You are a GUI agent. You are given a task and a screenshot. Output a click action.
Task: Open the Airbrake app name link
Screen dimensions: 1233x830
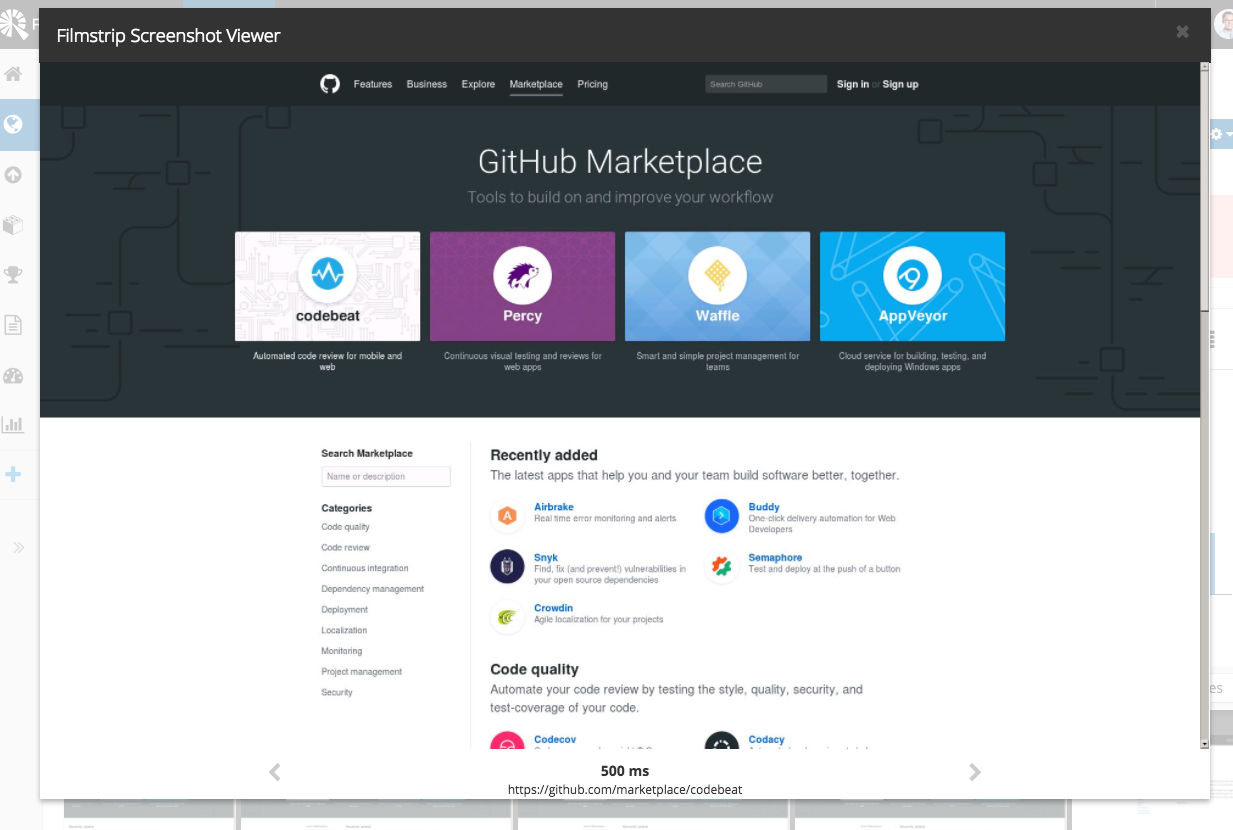pos(554,507)
